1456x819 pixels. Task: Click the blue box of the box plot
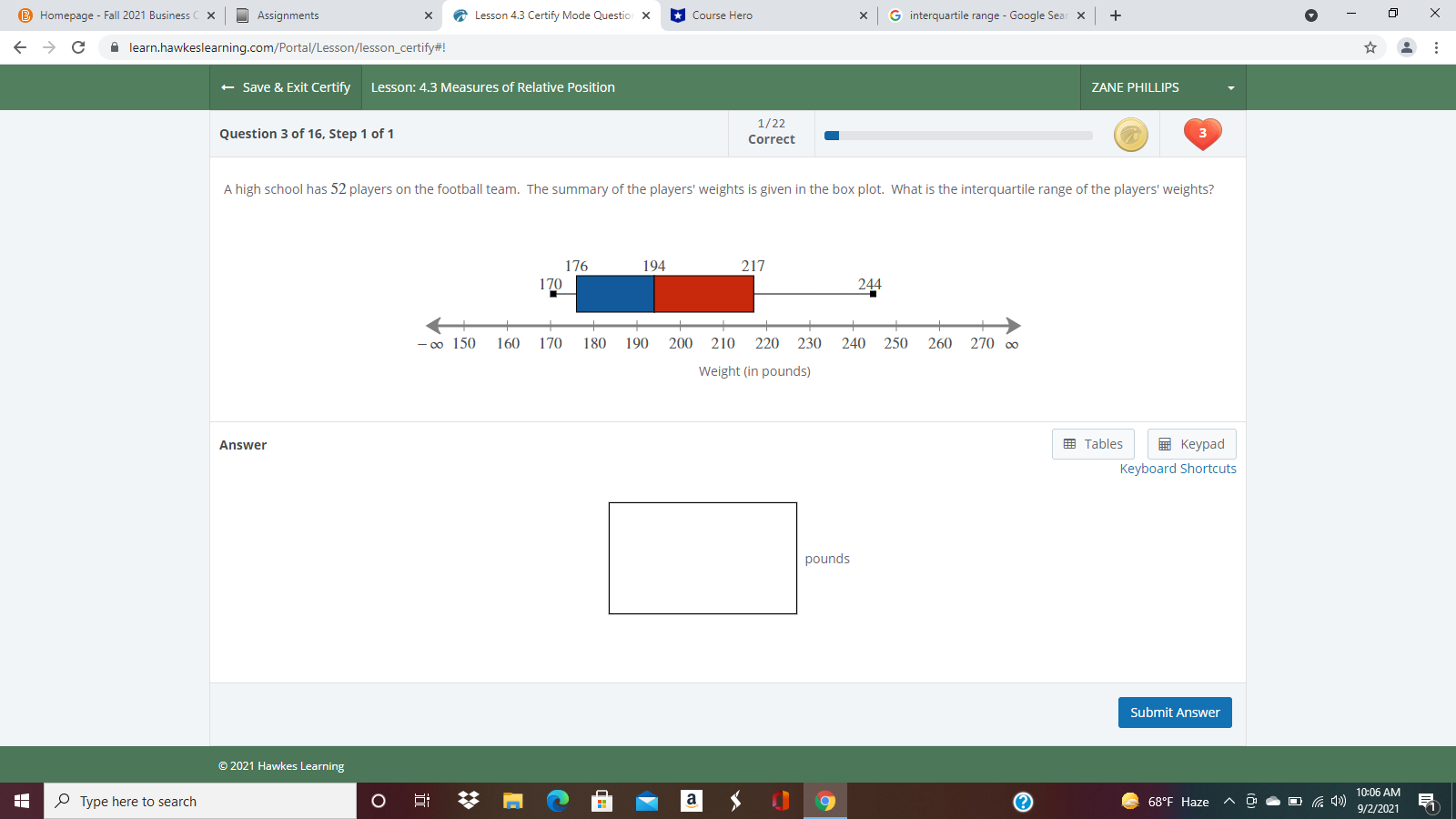[615, 293]
